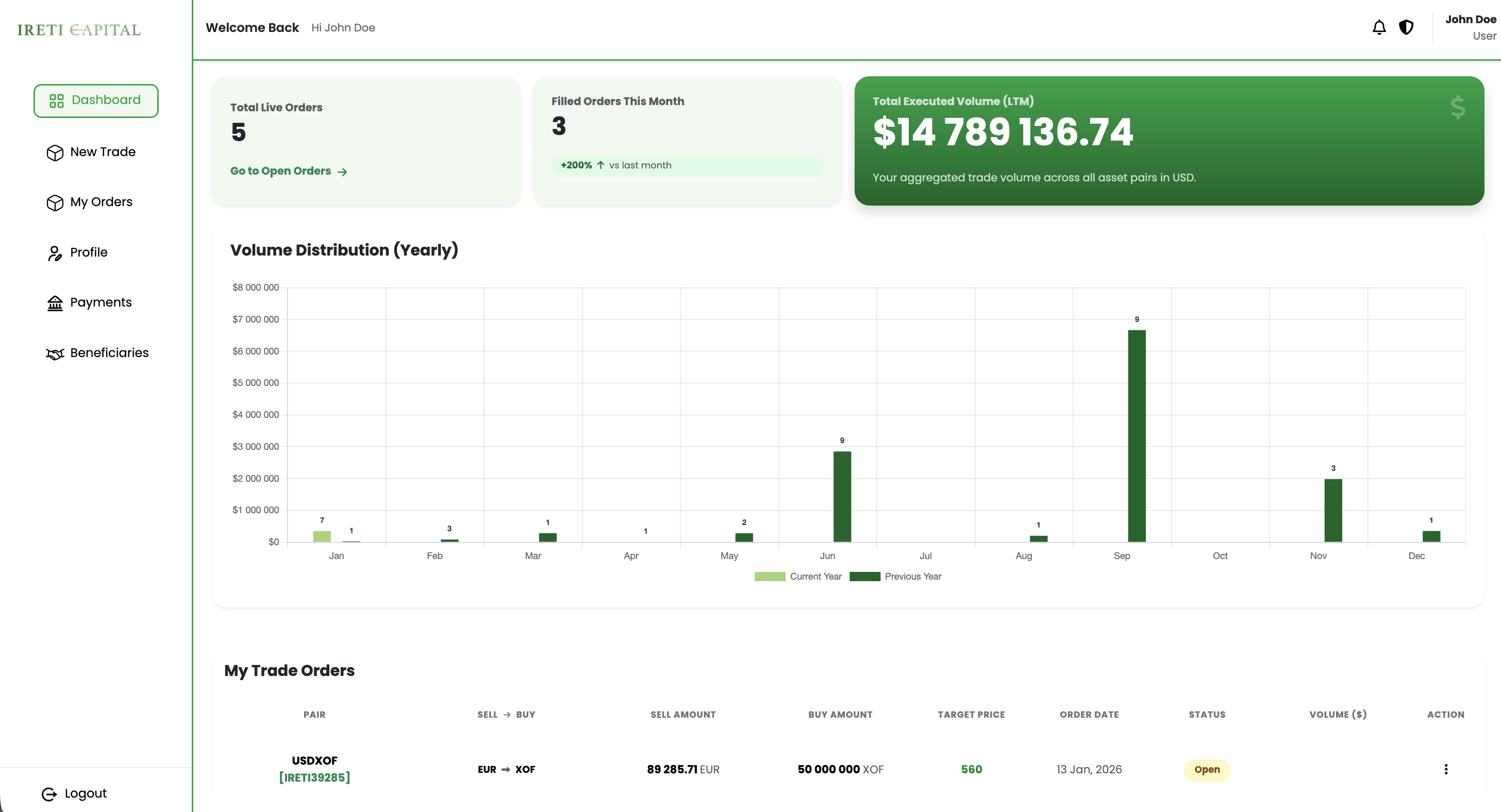Open the action menu for the USDXOF order

click(1446, 769)
